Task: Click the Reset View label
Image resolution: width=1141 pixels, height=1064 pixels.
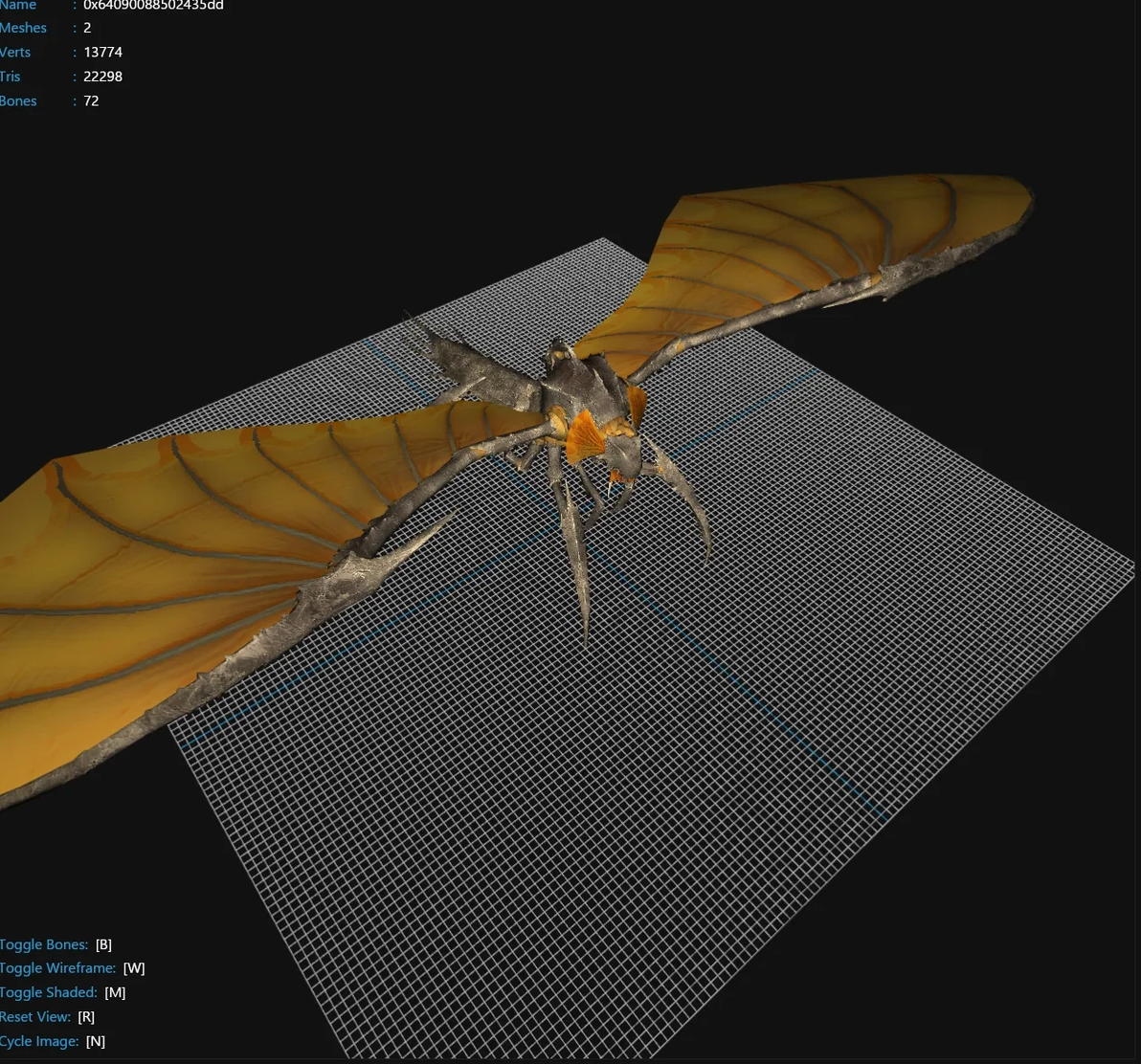Action: pos(34,1017)
